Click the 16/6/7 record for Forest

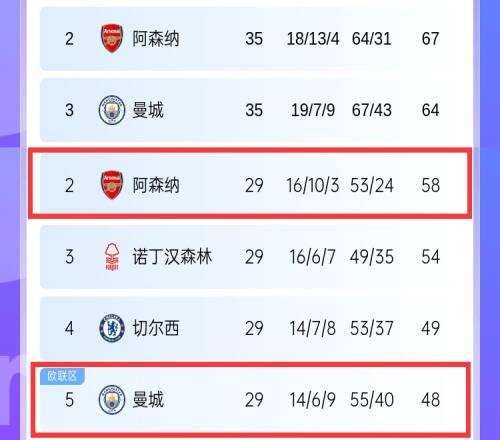(313, 257)
